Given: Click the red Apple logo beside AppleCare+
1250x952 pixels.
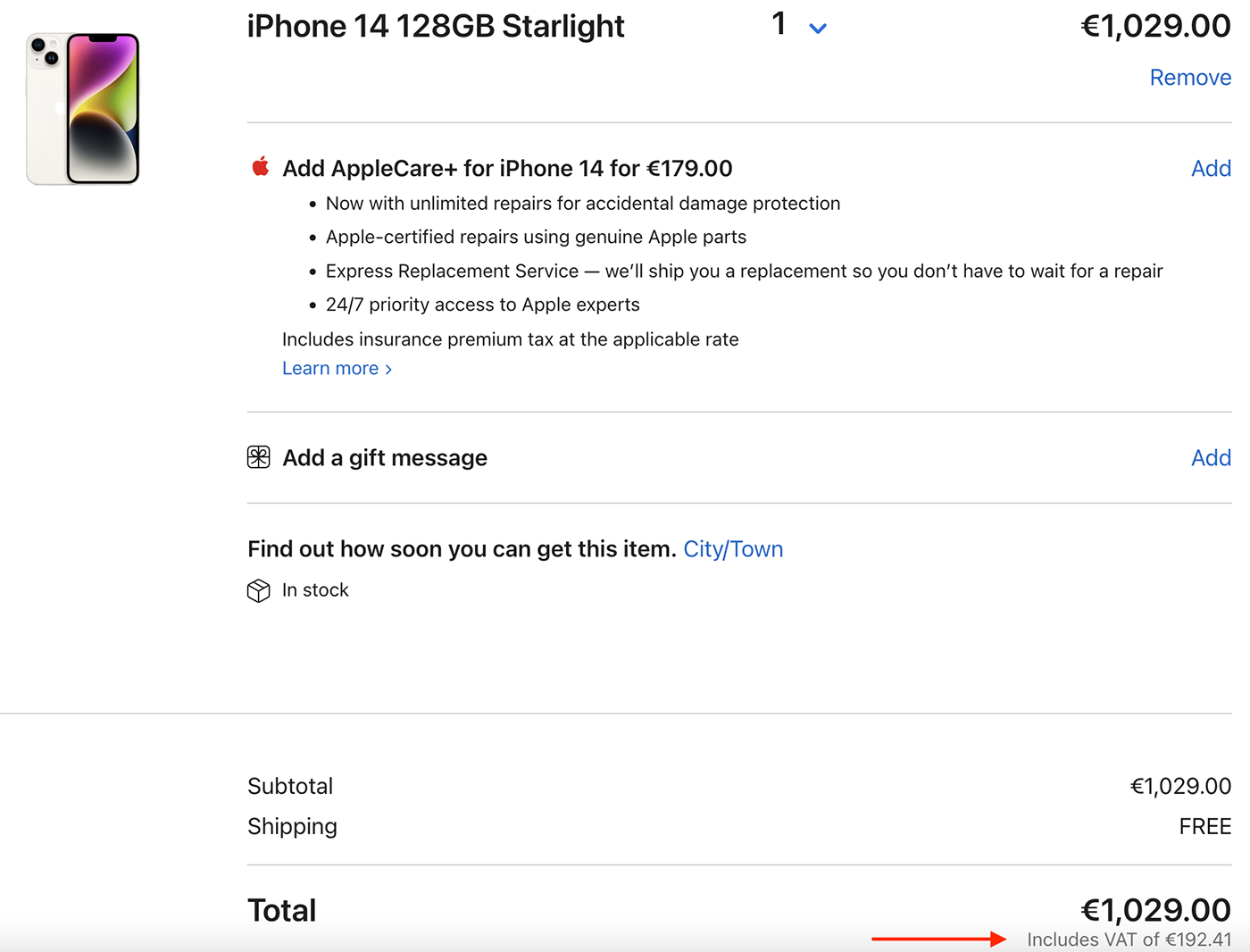Looking at the screenshot, I should click(x=261, y=167).
